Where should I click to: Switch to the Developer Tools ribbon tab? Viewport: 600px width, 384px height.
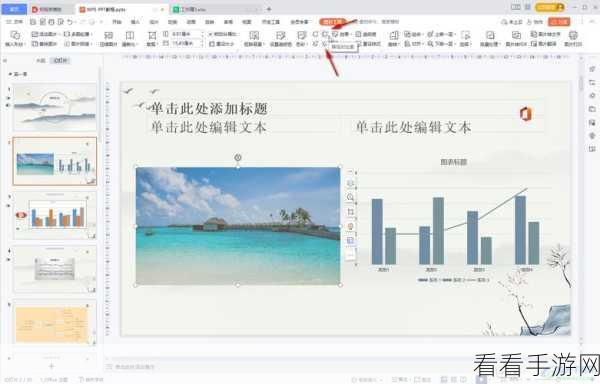pyautogui.click(x=271, y=22)
